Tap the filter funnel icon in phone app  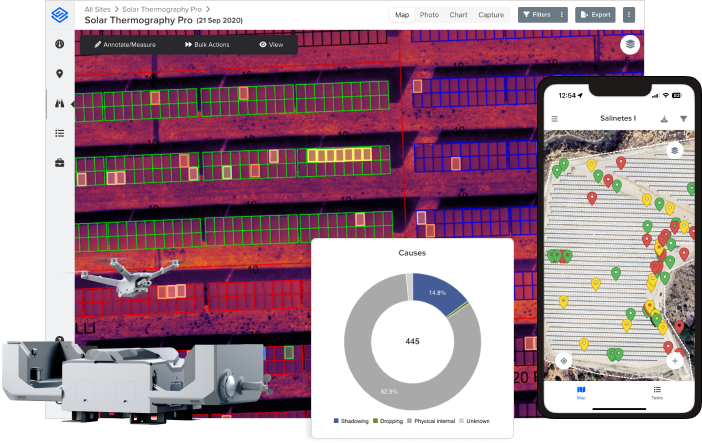click(x=683, y=119)
